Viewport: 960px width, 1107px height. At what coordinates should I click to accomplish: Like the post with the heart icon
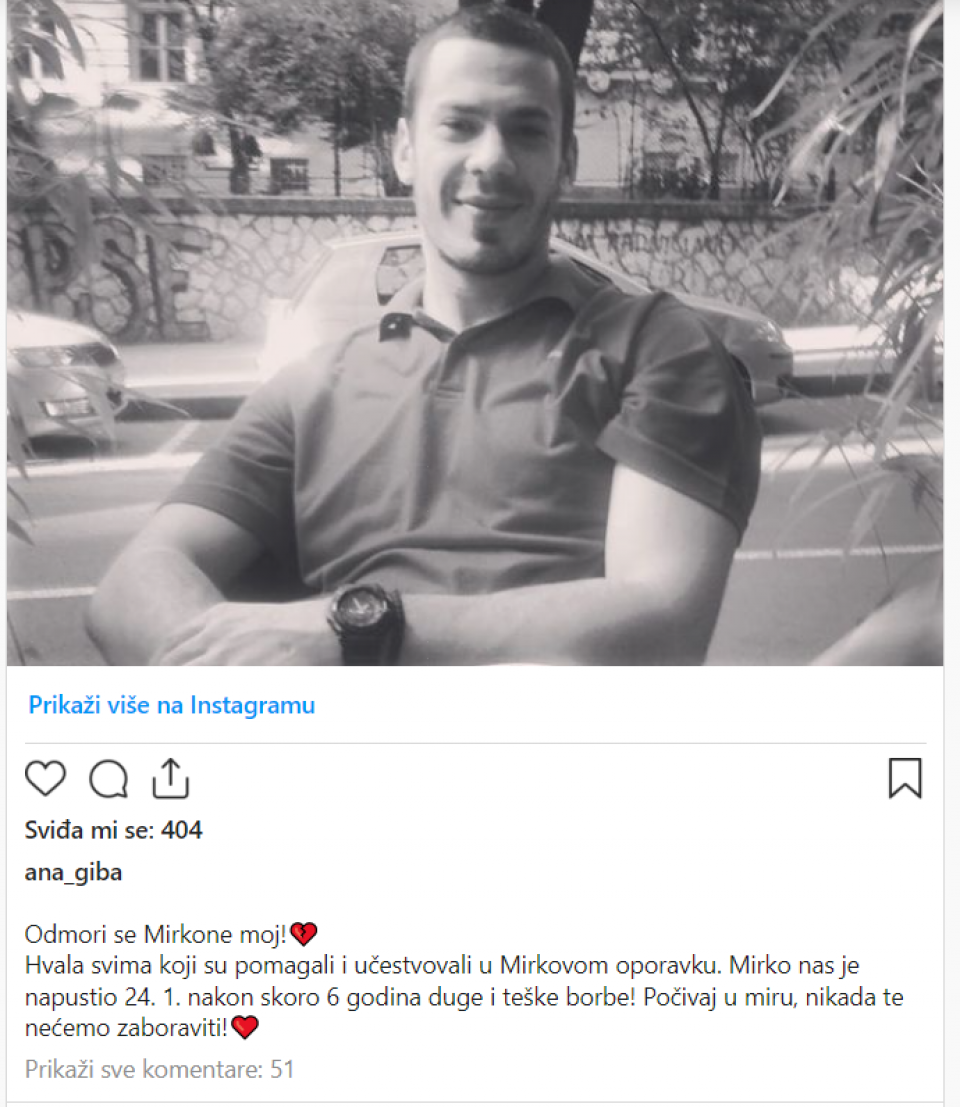[x=45, y=778]
